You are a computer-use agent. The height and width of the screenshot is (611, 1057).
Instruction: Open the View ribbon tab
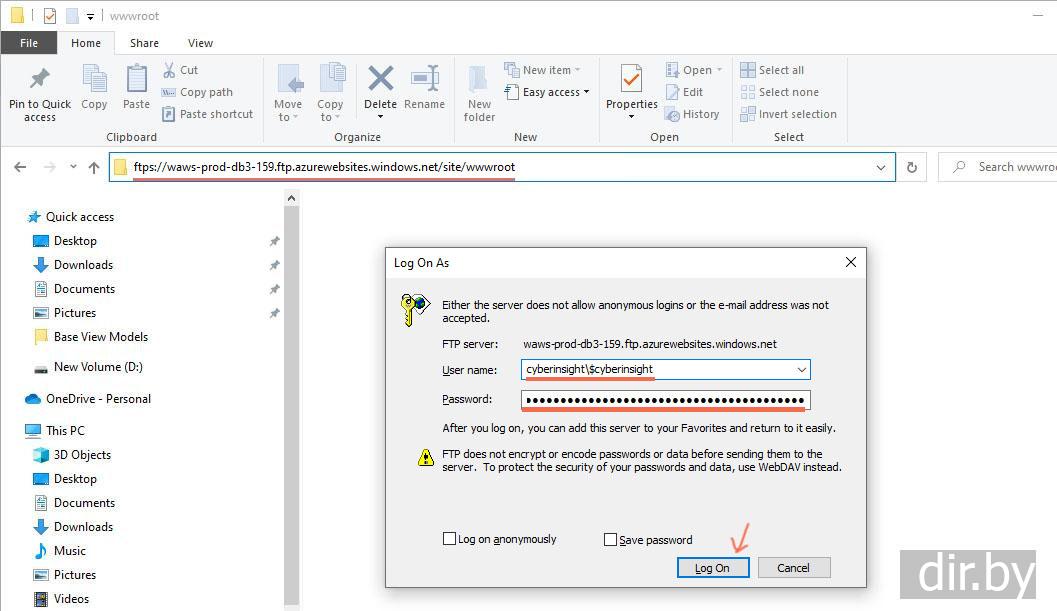coord(200,43)
